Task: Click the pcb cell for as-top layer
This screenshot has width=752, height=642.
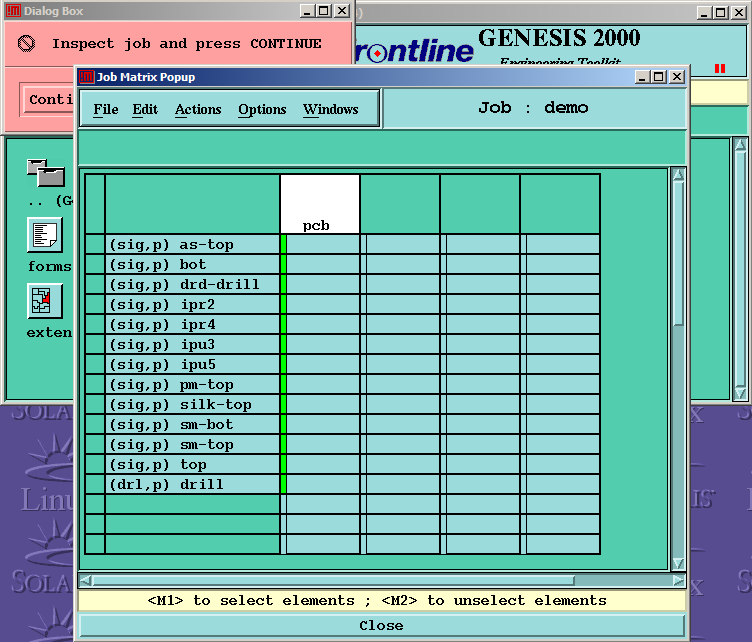Action: point(323,245)
